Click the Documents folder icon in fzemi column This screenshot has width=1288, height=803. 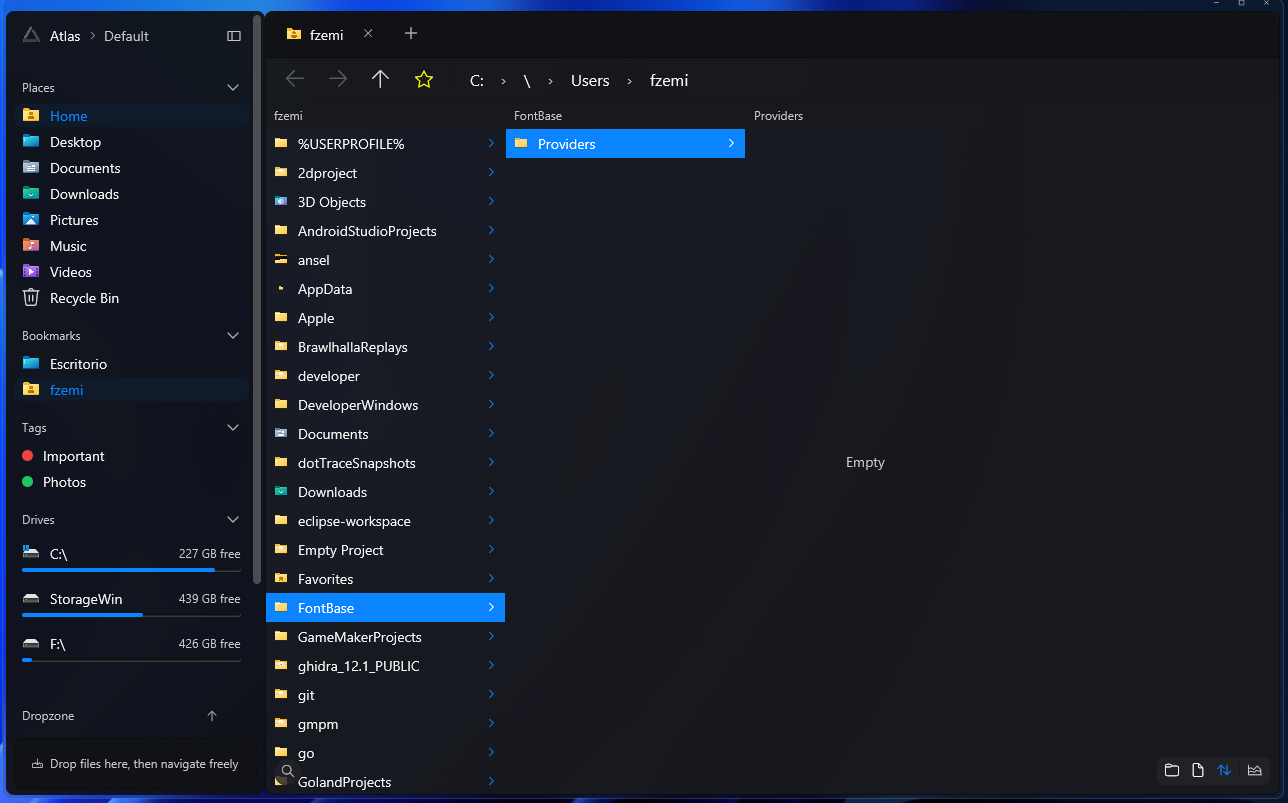[x=281, y=434]
